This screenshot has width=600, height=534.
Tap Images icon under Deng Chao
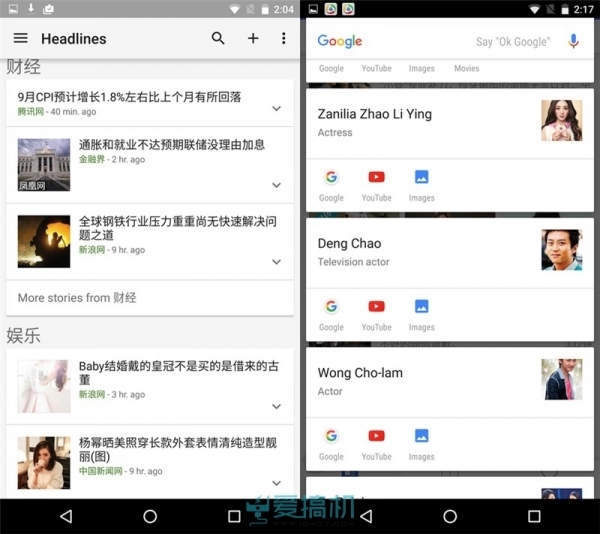(422, 306)
